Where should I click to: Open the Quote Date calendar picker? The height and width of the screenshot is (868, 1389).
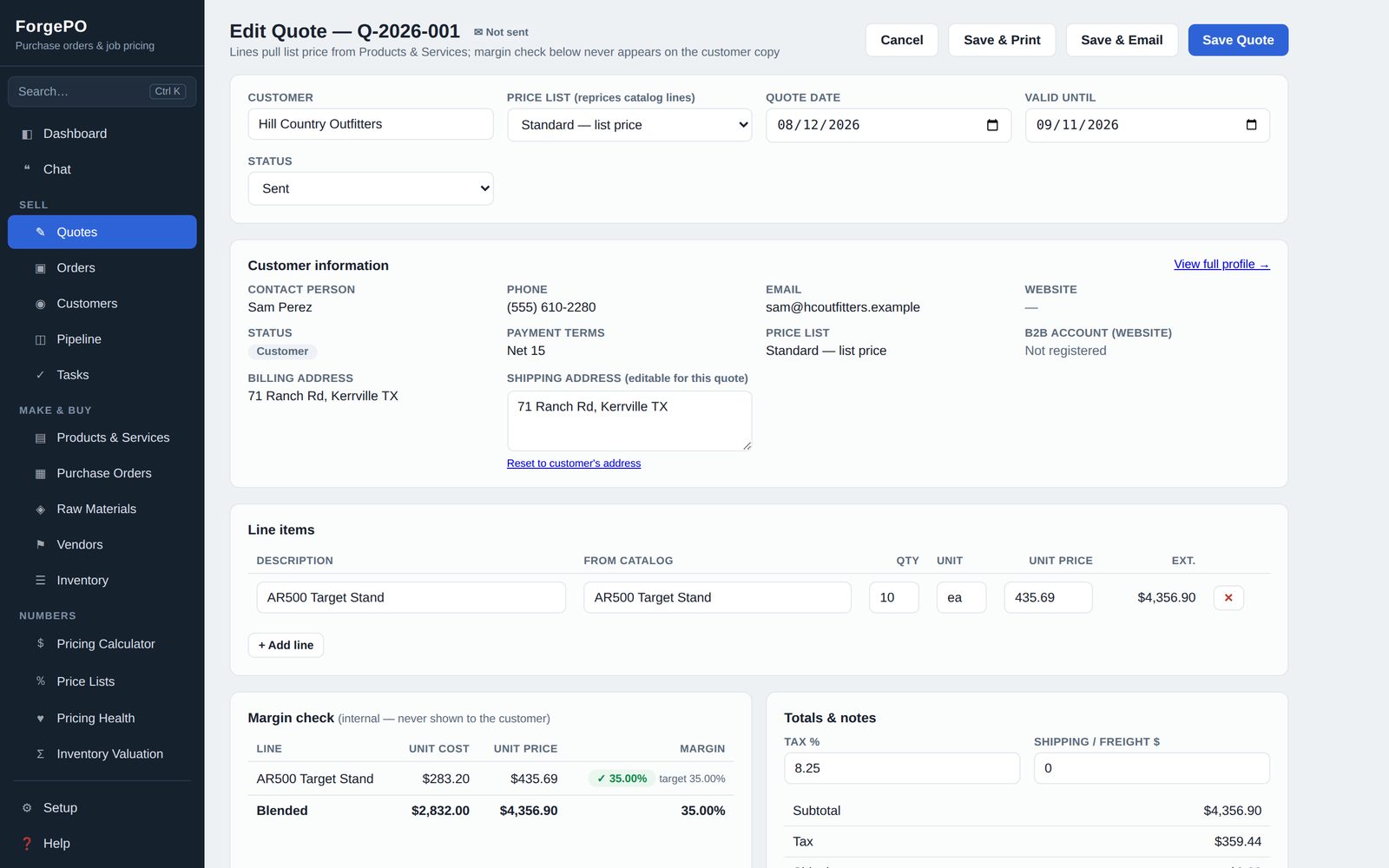click(992, 125)
